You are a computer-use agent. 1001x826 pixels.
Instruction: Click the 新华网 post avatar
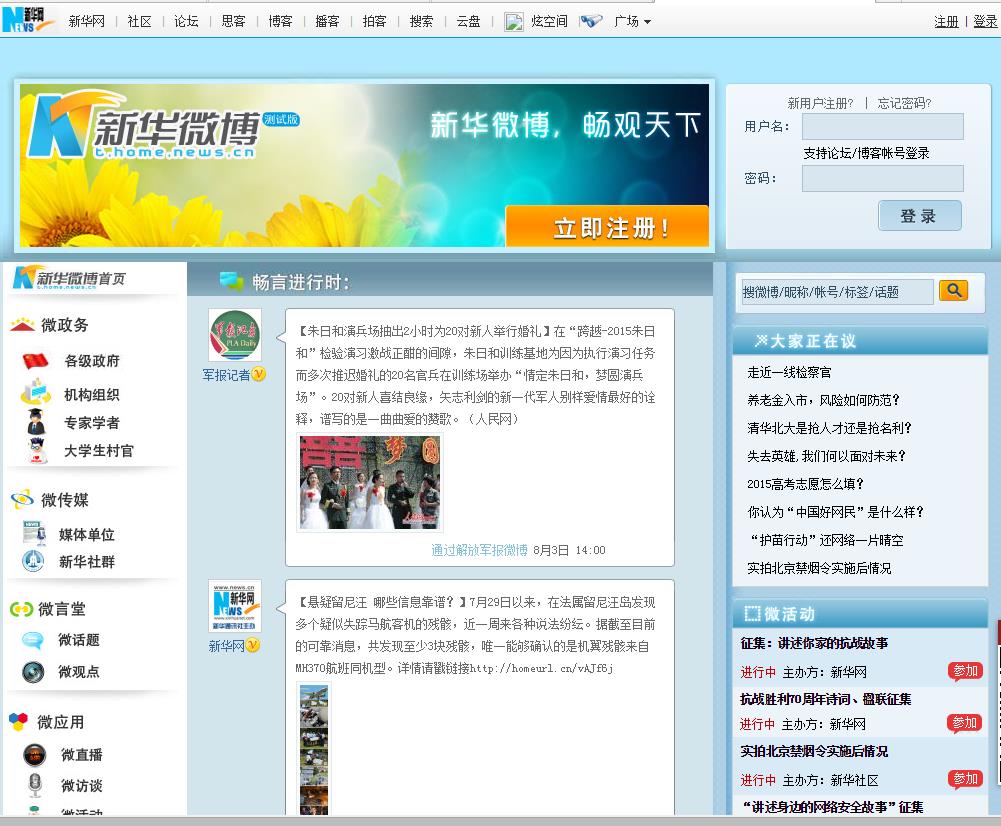(x=235, y=606)
